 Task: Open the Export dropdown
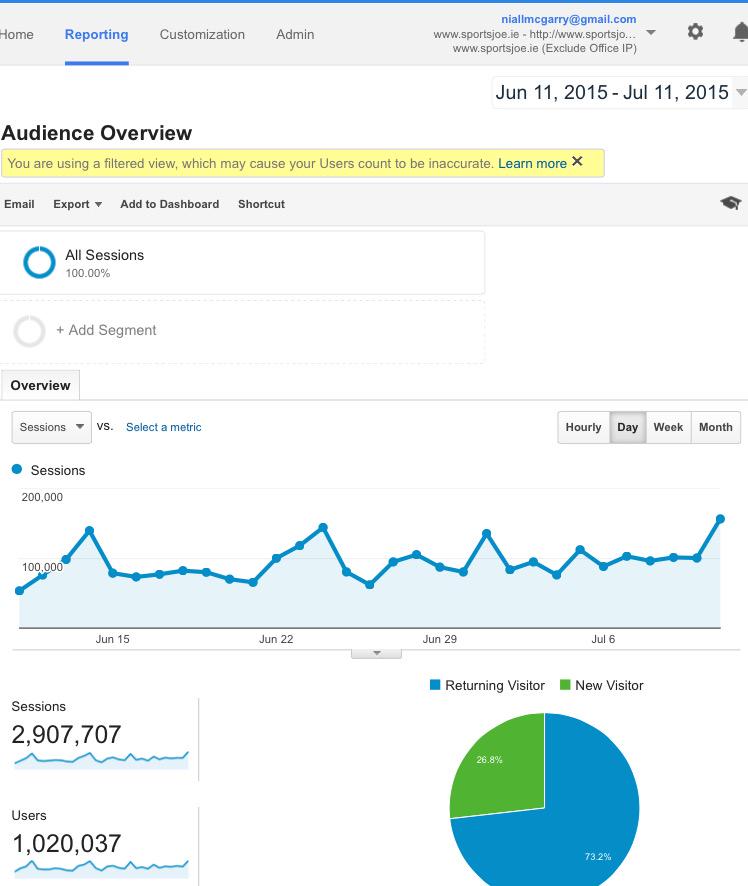click(77, 204)
